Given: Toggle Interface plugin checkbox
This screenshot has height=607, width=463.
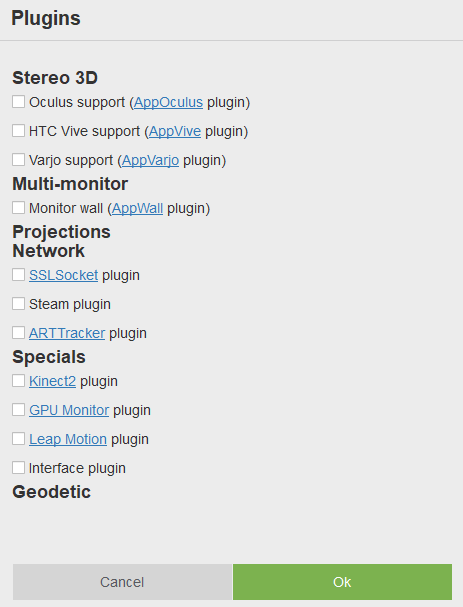Looking at the screenshot, I should click(x=18, y=468).
